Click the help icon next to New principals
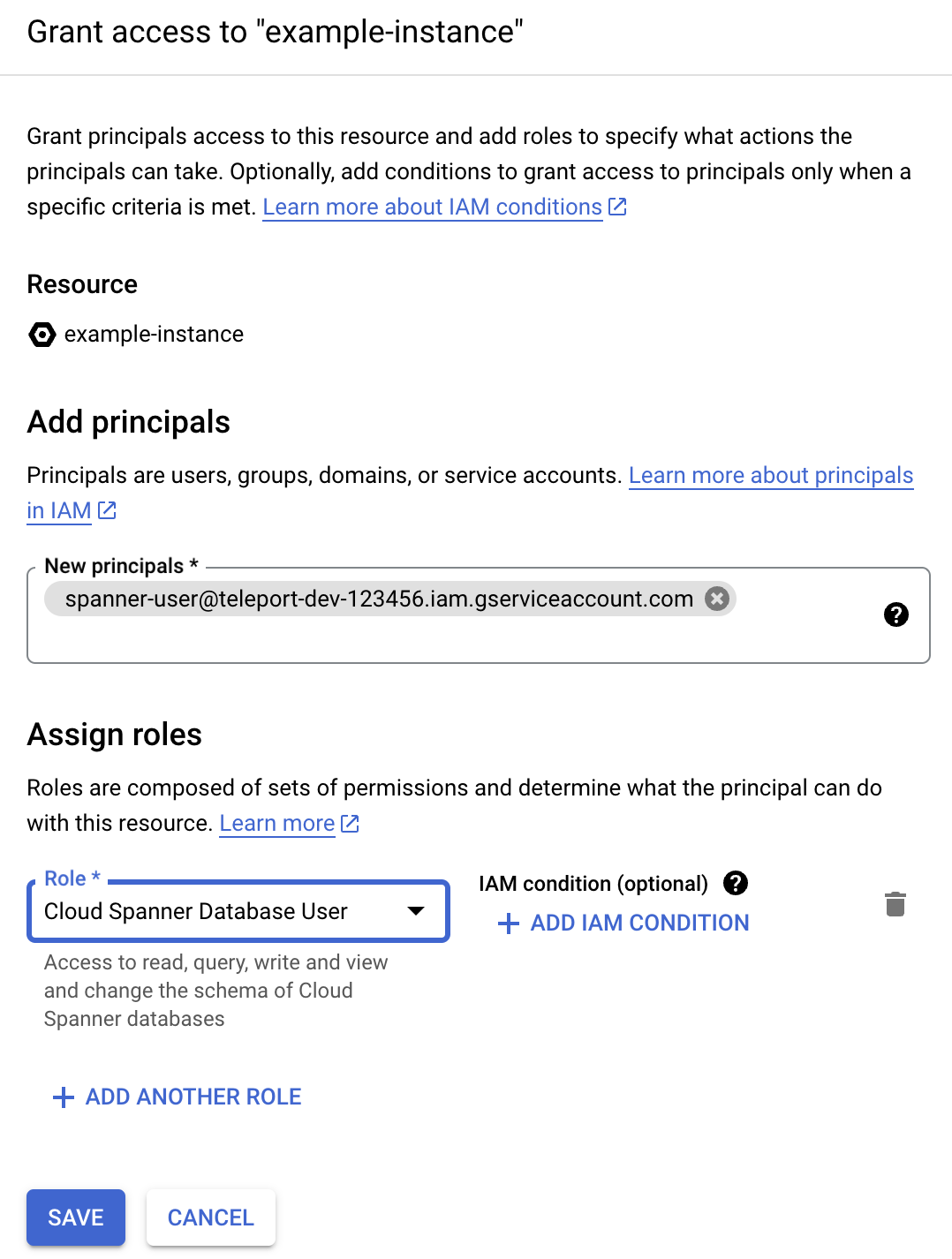The width and height of the screenshot is (952, 1259). tap(896, 614)
